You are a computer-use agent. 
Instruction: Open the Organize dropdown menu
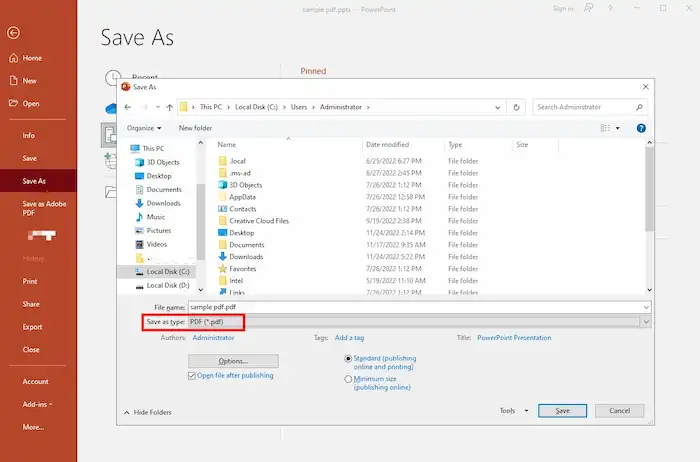[x=144, y=128]
